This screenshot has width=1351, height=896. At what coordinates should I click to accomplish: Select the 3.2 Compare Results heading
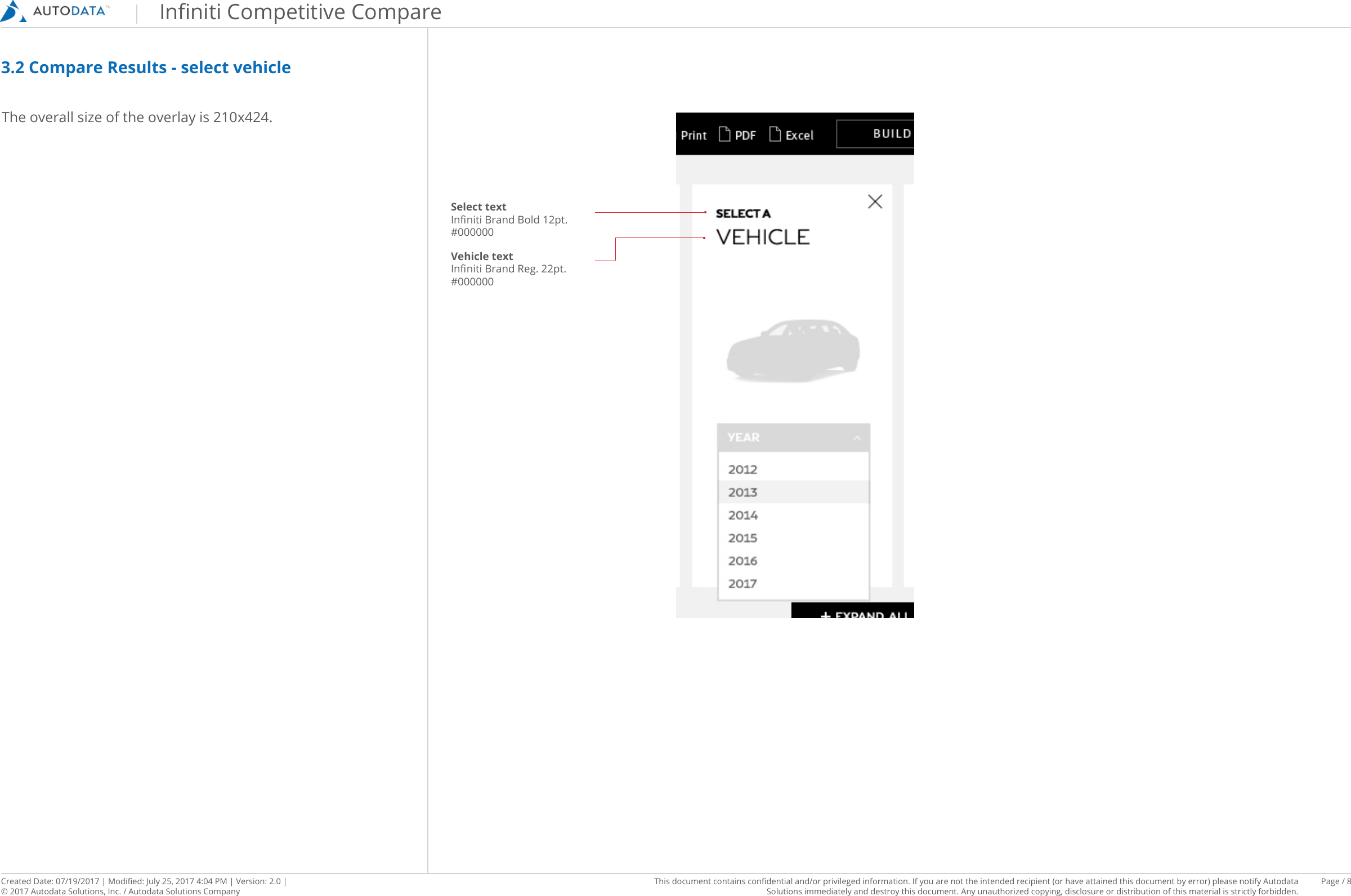(146, 67)
